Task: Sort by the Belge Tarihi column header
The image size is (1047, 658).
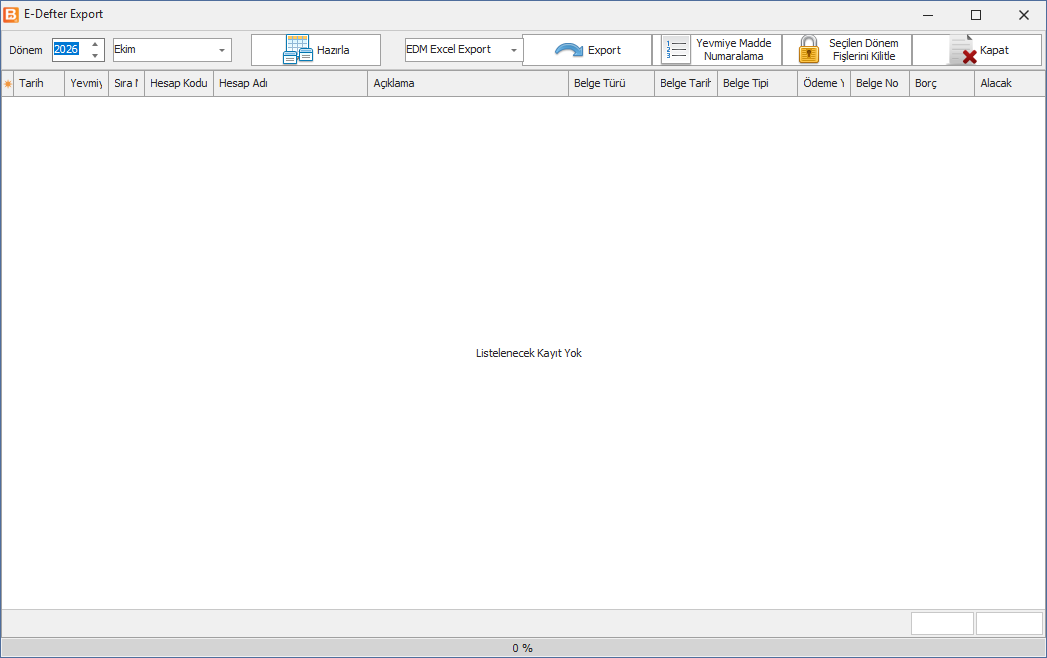Action: [x=686, y=84]
